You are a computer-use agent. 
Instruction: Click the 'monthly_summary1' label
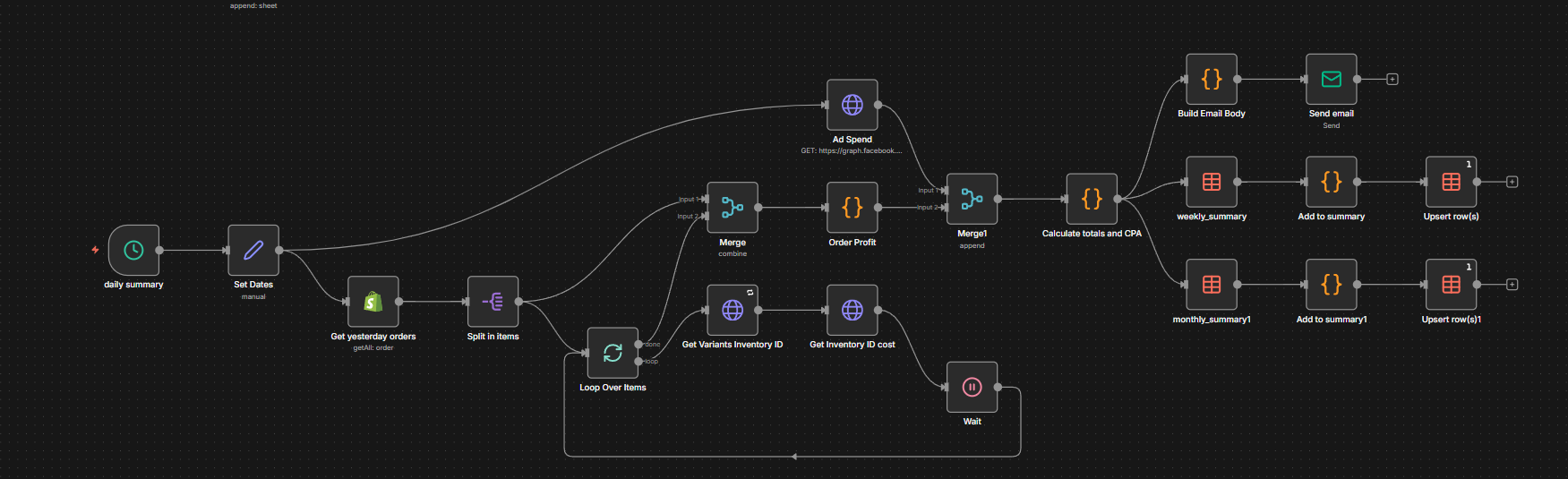[x=1212, y=320]
